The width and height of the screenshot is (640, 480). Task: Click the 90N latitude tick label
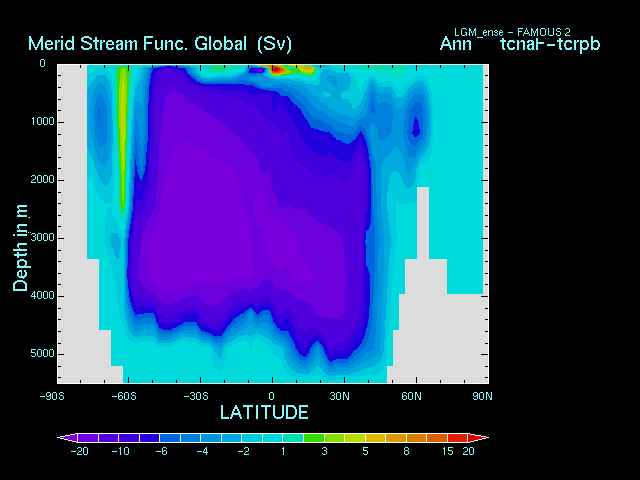point(482,396)
